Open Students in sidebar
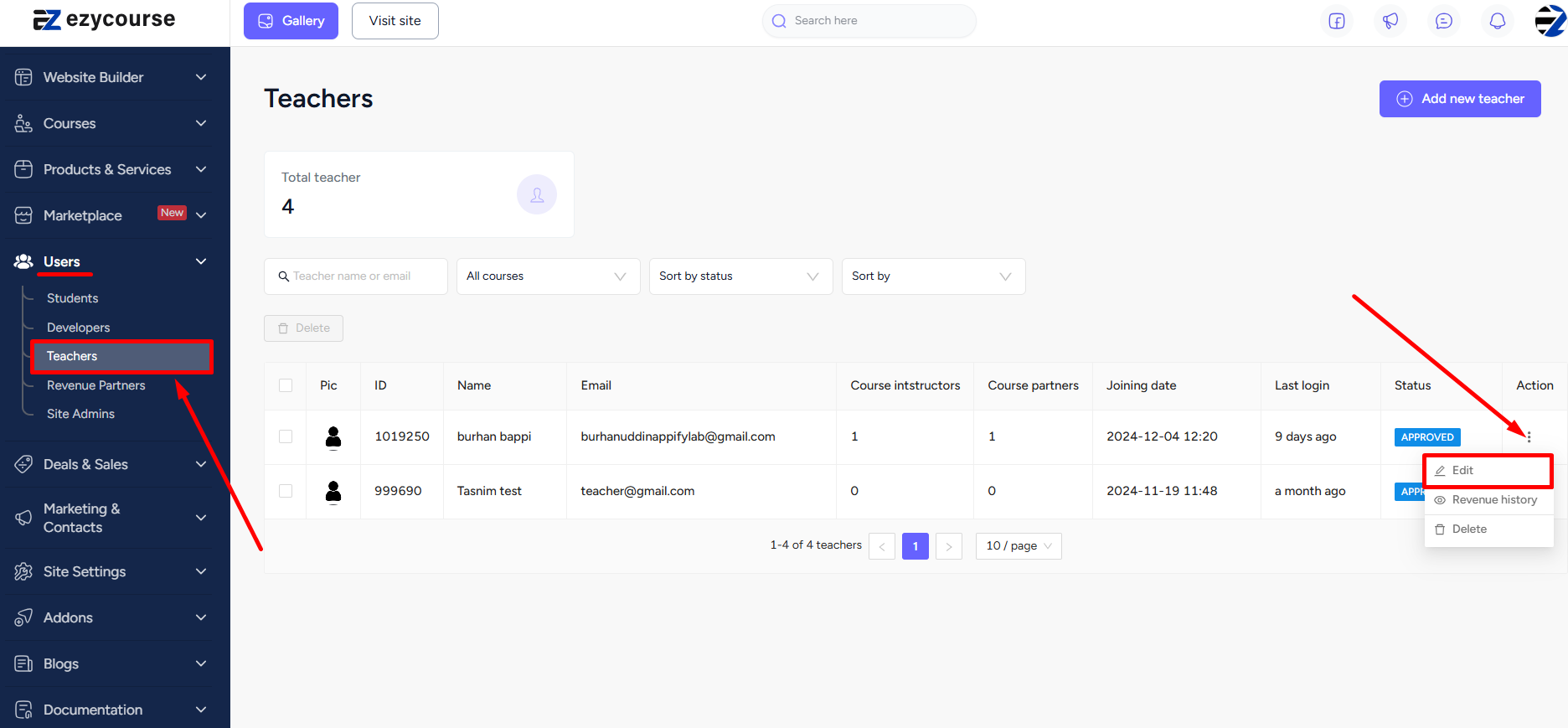The image size is (1568, 728). (x=73, y=298)
